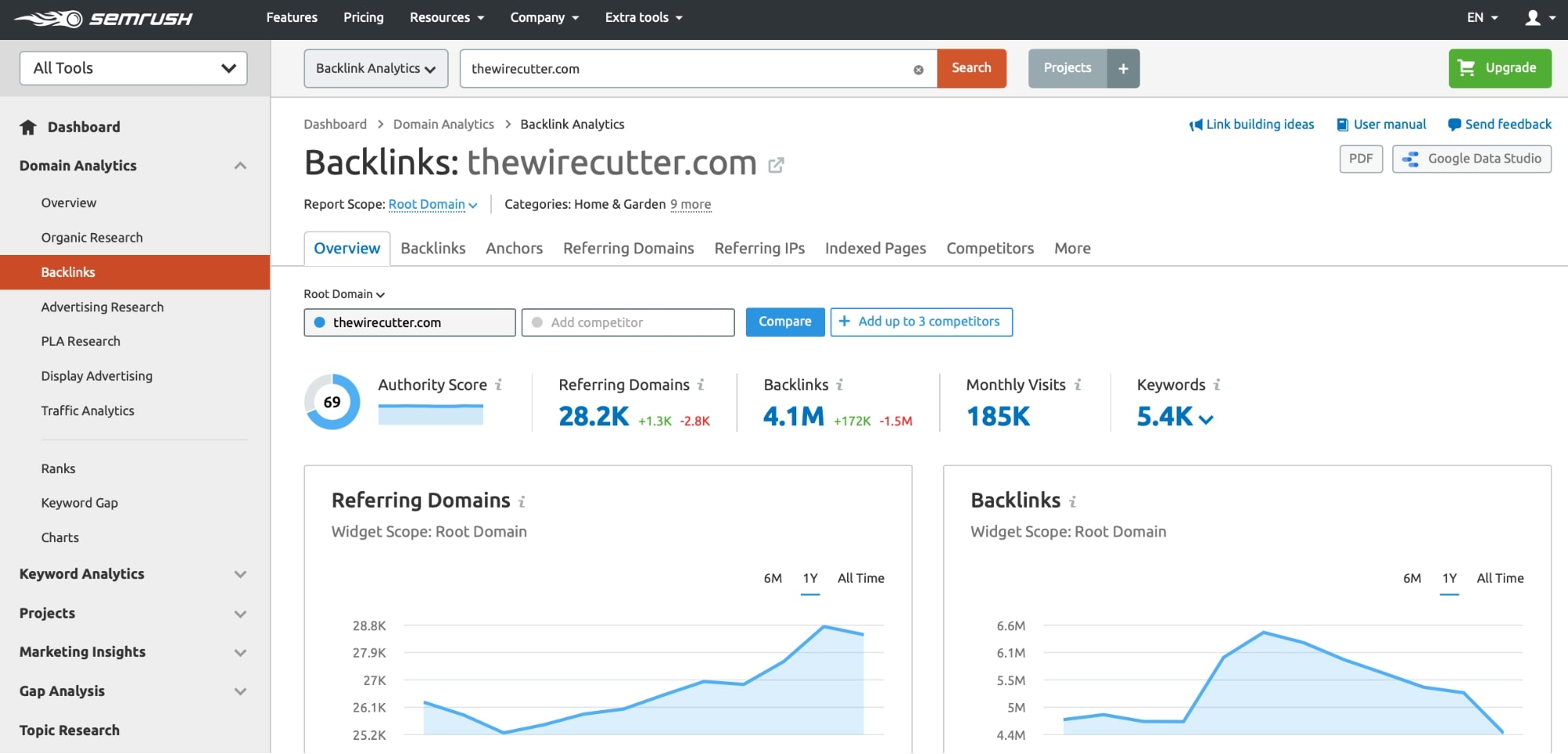Expand the Company menu
Screen dimensions: 1568x754
pyautogui.click(x=544, y=17)
